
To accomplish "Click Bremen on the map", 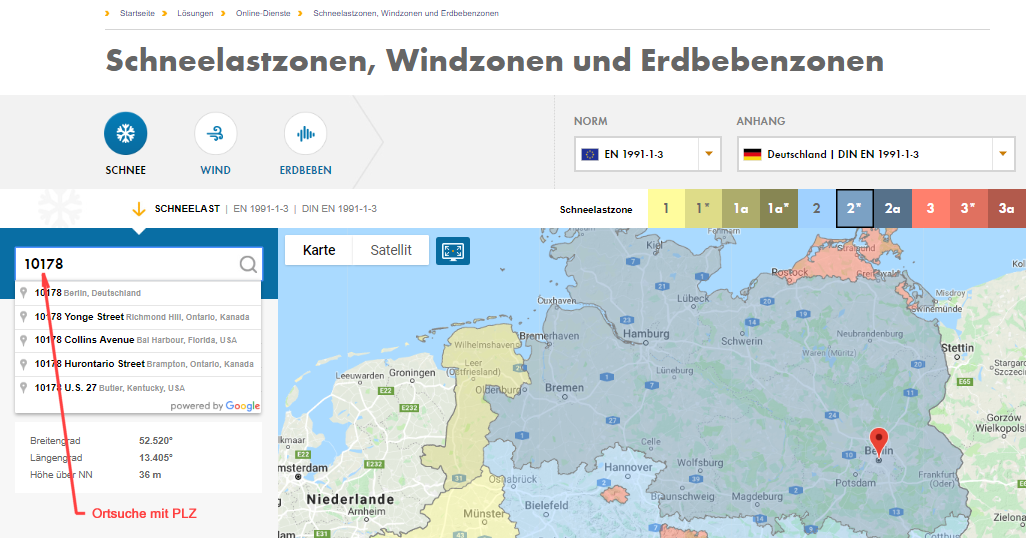I will point(564,388).
